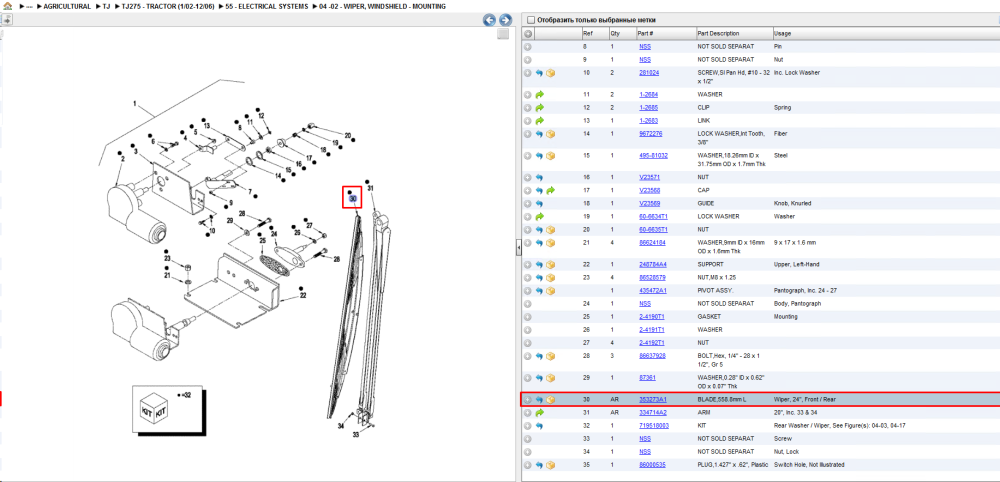
Task: Click the plus icon in table header
Action: (x=528, y=33)
